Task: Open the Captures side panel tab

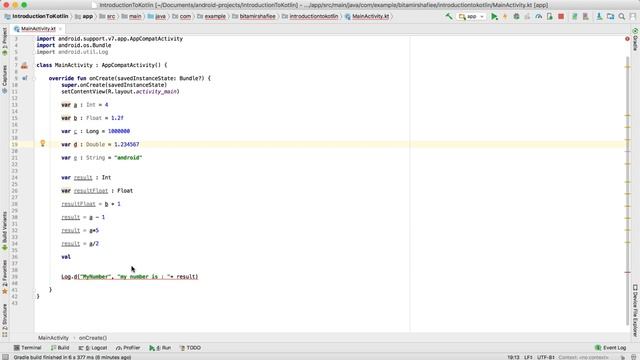Action: 4,79
